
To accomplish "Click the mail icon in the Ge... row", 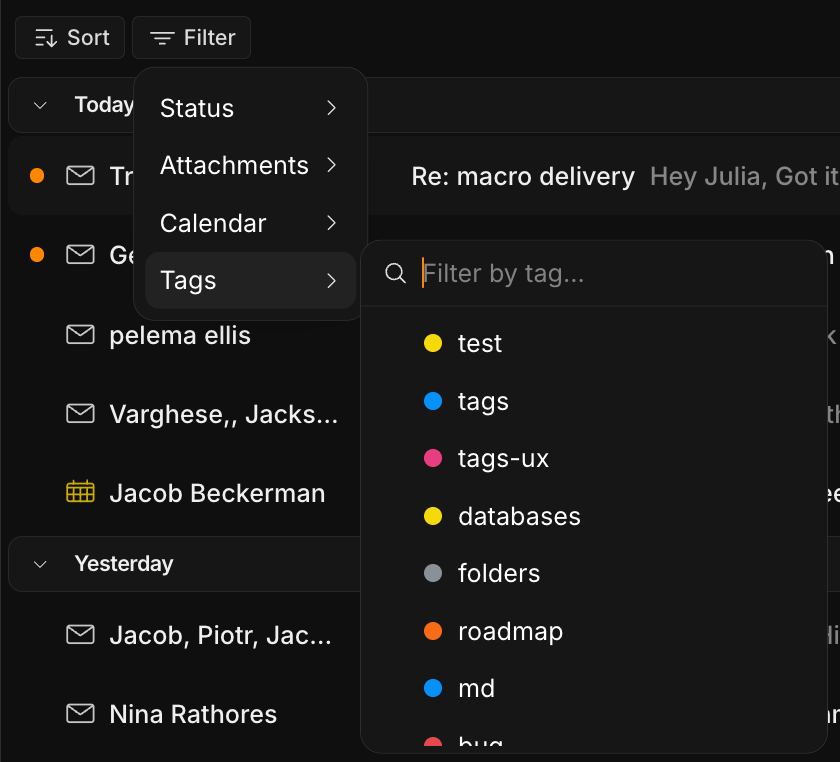I will point(80,255).
